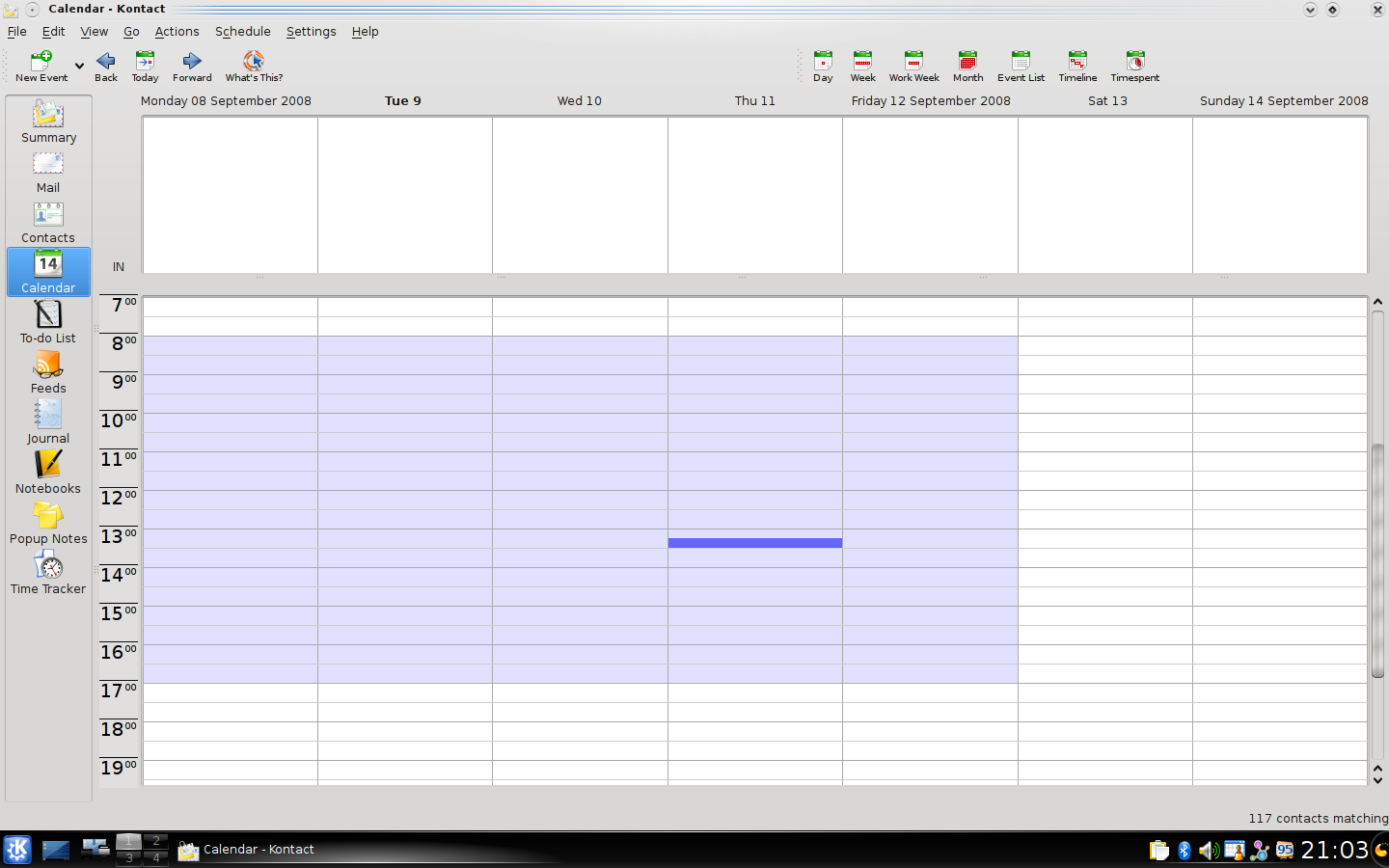Open the volume control tray icon

(x=1208, y=851)
